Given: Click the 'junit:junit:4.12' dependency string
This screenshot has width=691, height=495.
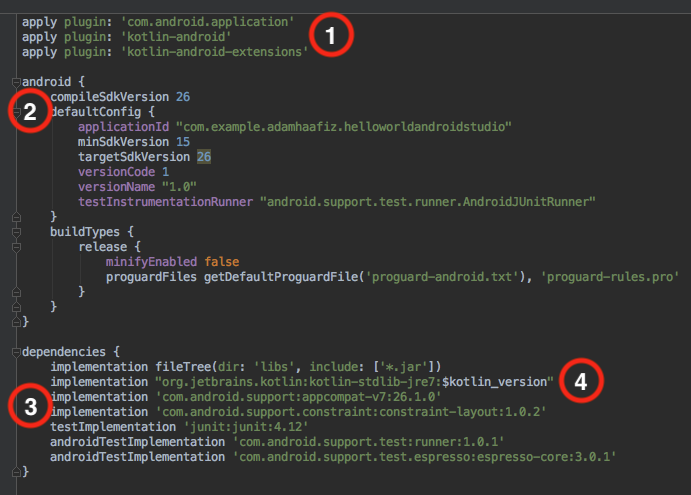Looking at the screenshot, I should [x=246, y=427].
